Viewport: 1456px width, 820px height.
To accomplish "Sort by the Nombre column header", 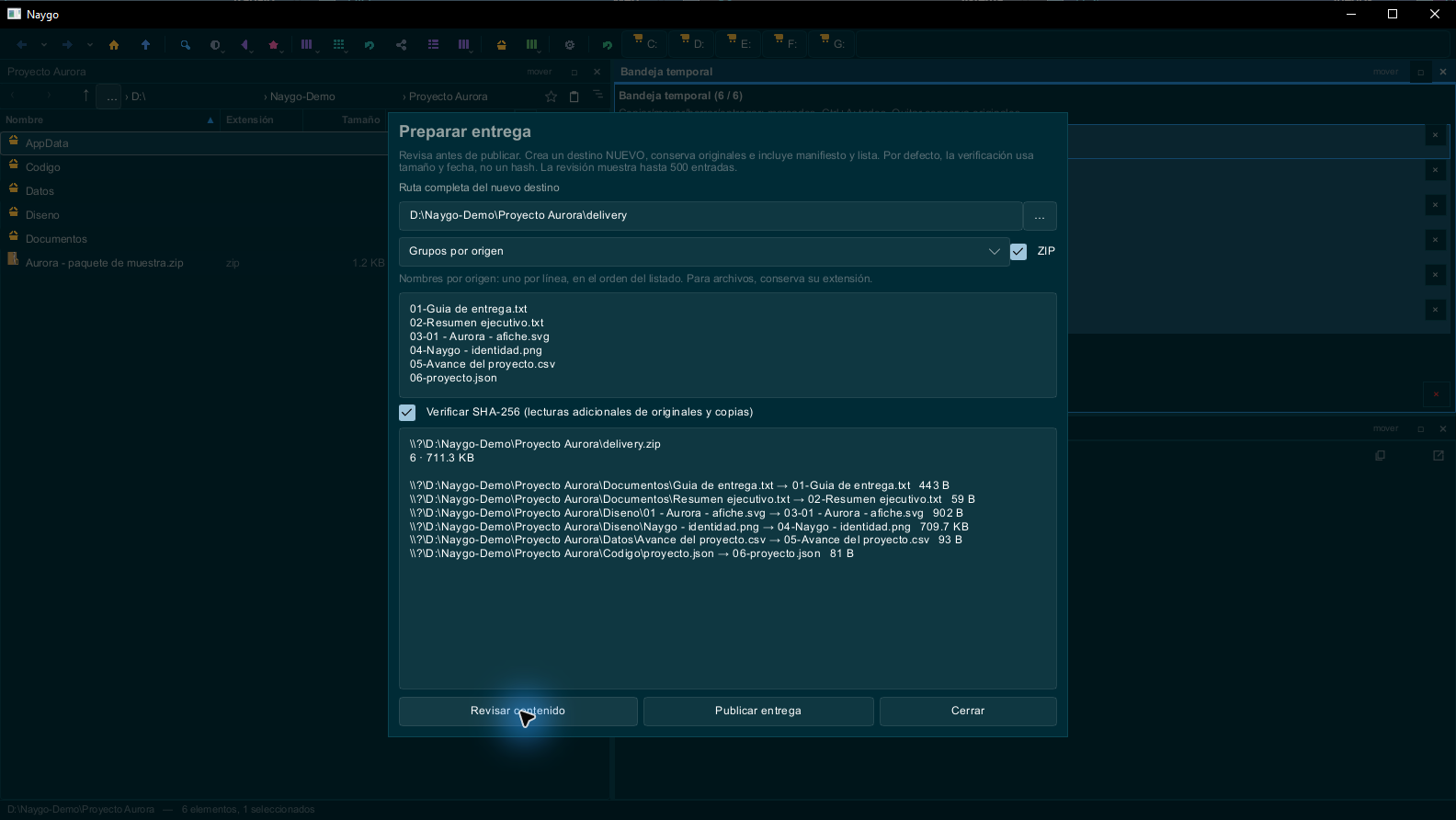I will [x=108, y=120].
